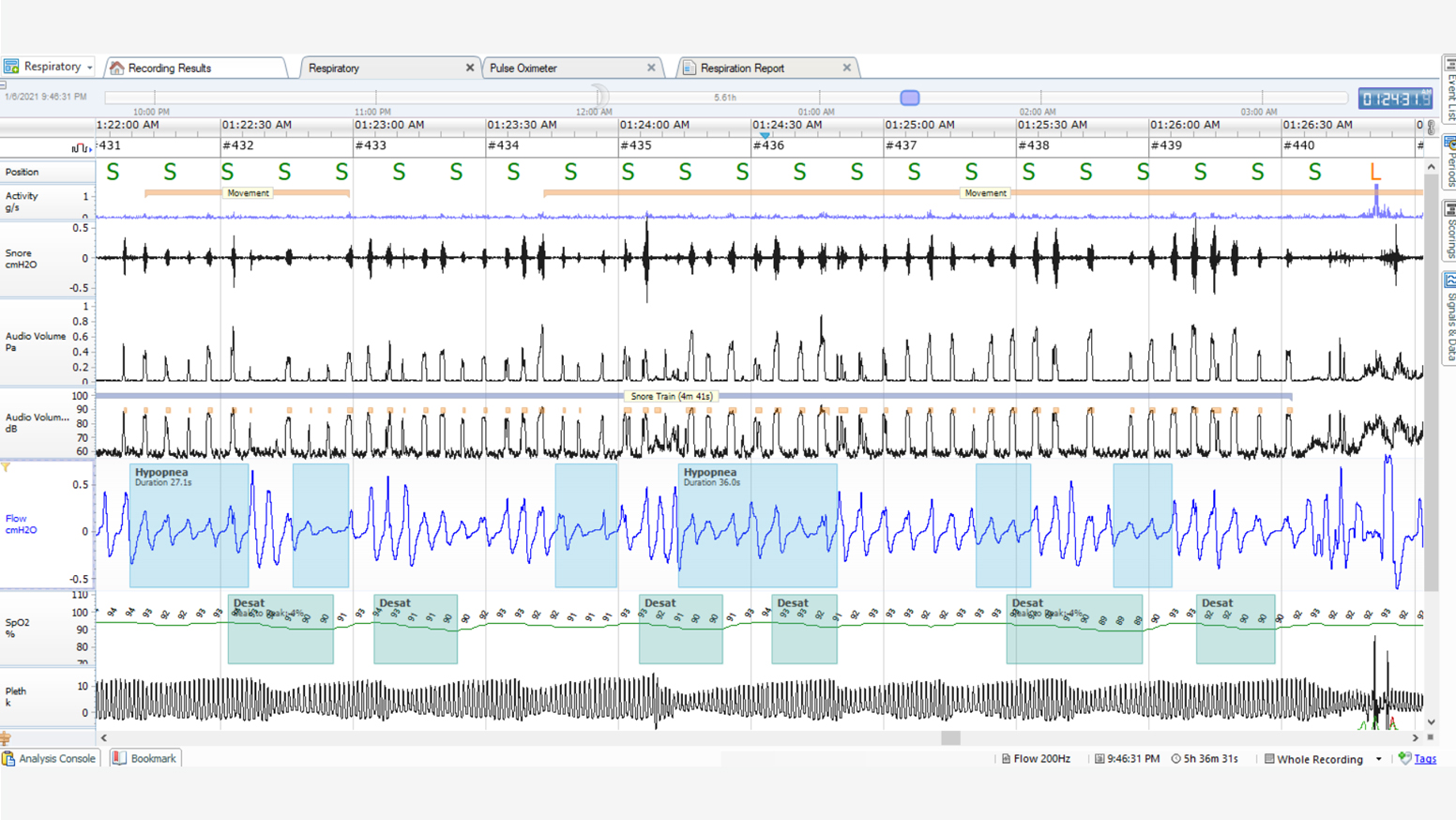1456x820 pixels.
Task: Close the Respiration Report tab
Action: click(x=846, y=68)
